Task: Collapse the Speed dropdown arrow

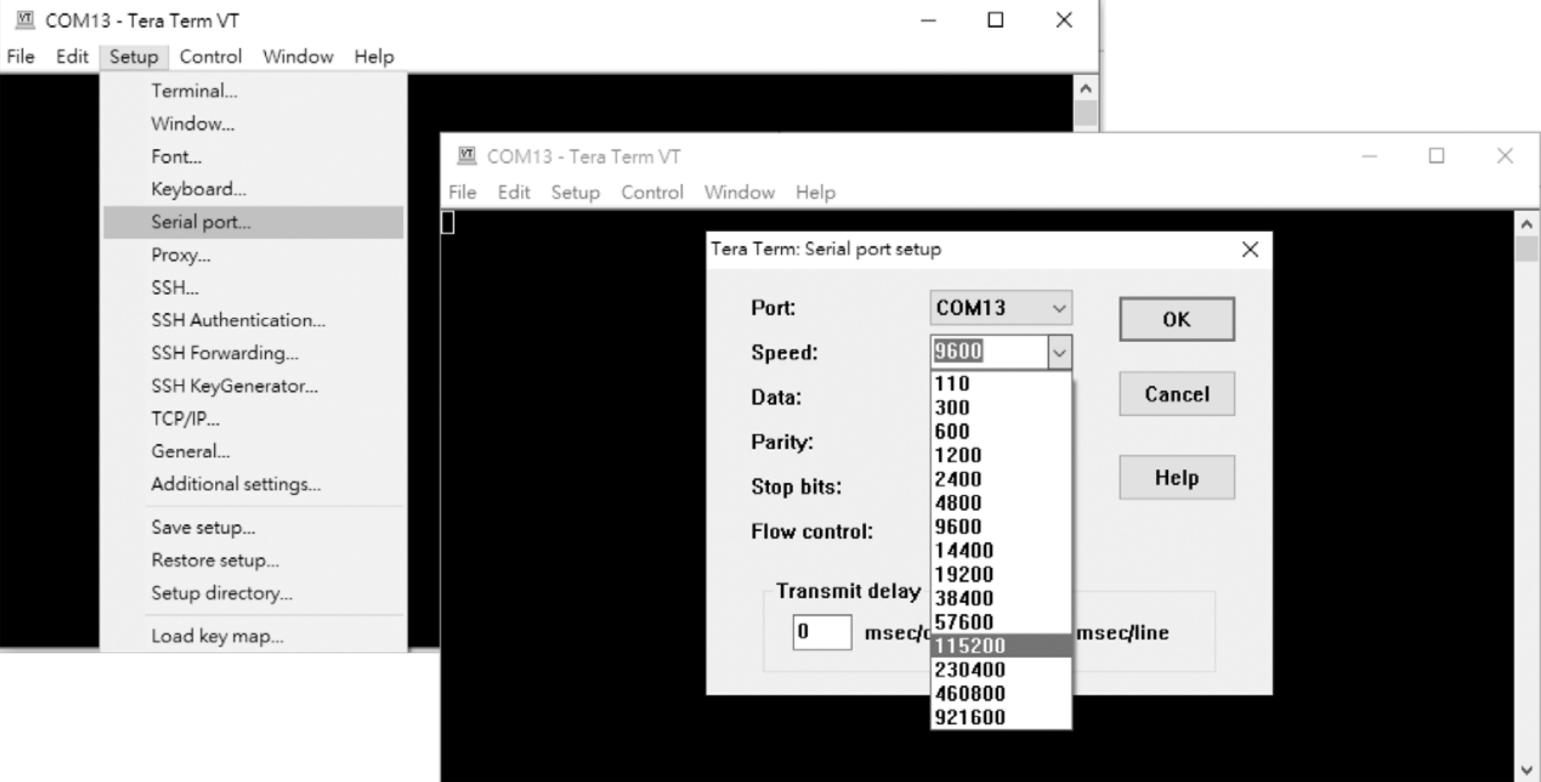Action: [x=1060, y=352]
